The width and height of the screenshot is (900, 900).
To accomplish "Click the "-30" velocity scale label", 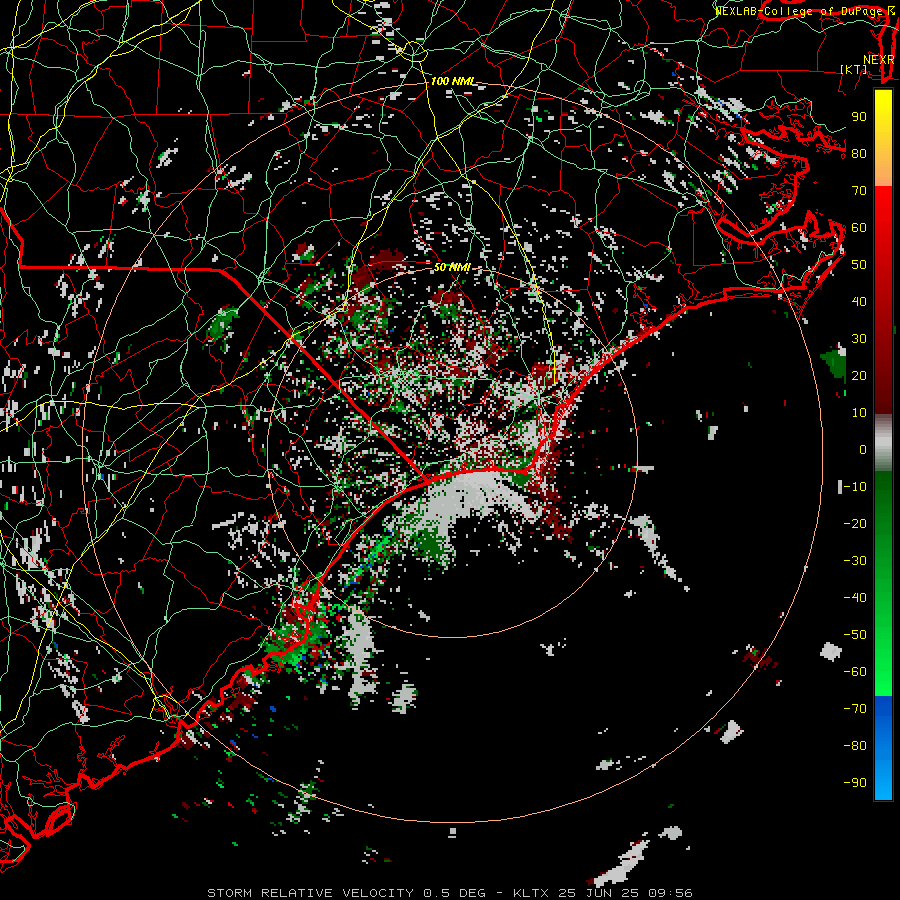I will point(855,561).
